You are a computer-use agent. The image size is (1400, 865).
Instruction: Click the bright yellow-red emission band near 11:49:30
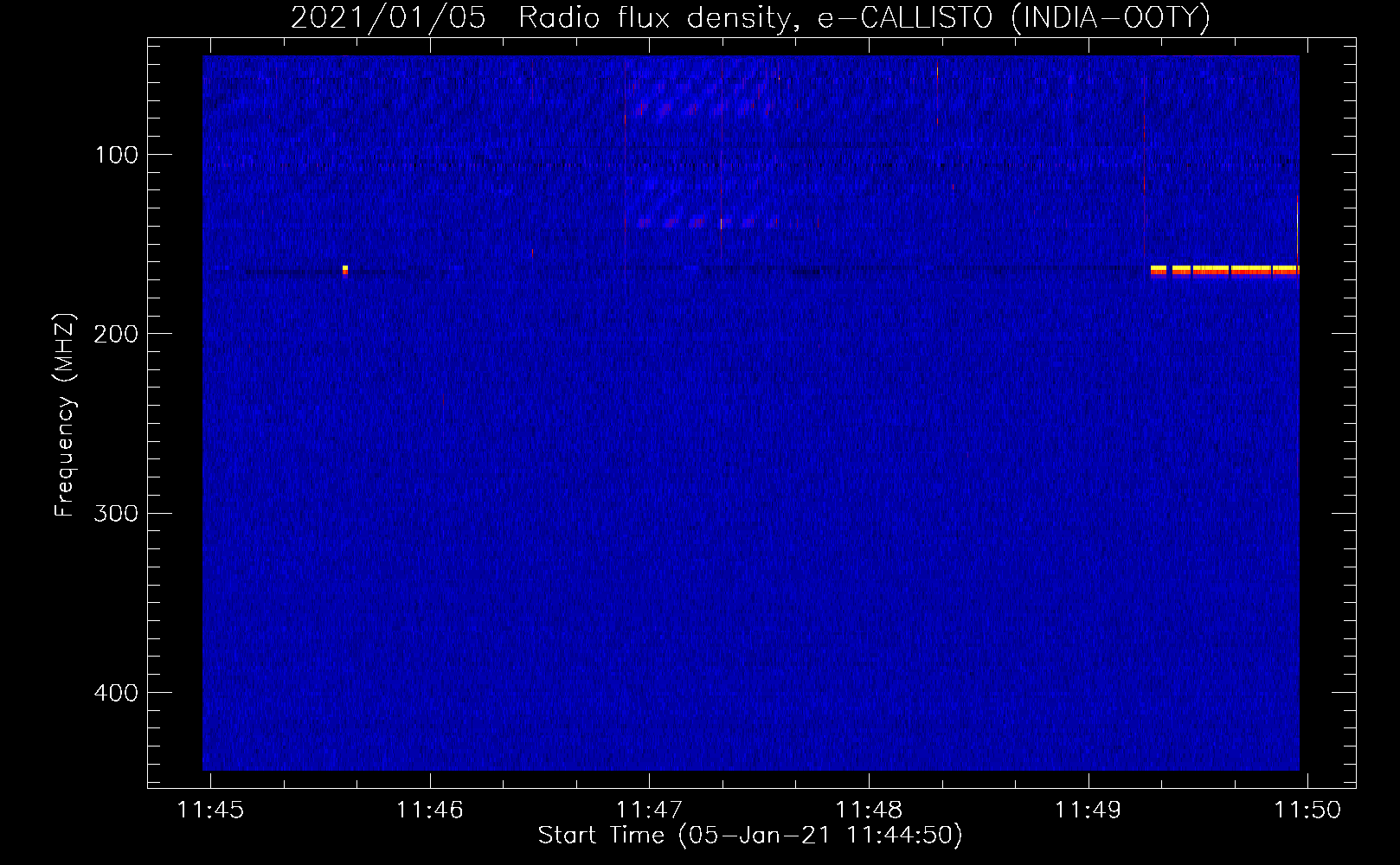(x=1224, y=271)
